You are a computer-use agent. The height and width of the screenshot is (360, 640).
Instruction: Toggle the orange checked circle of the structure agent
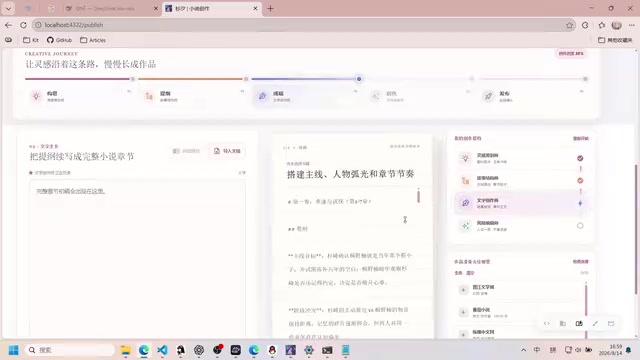click(x=580, y=181)
